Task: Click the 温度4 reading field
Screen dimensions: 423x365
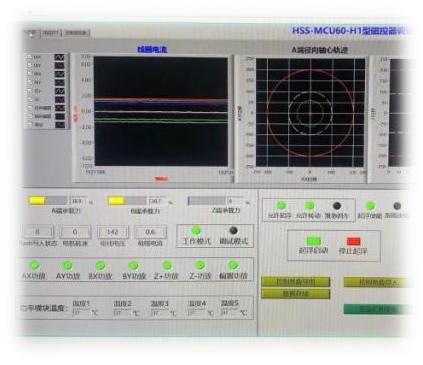Action: 197,313
